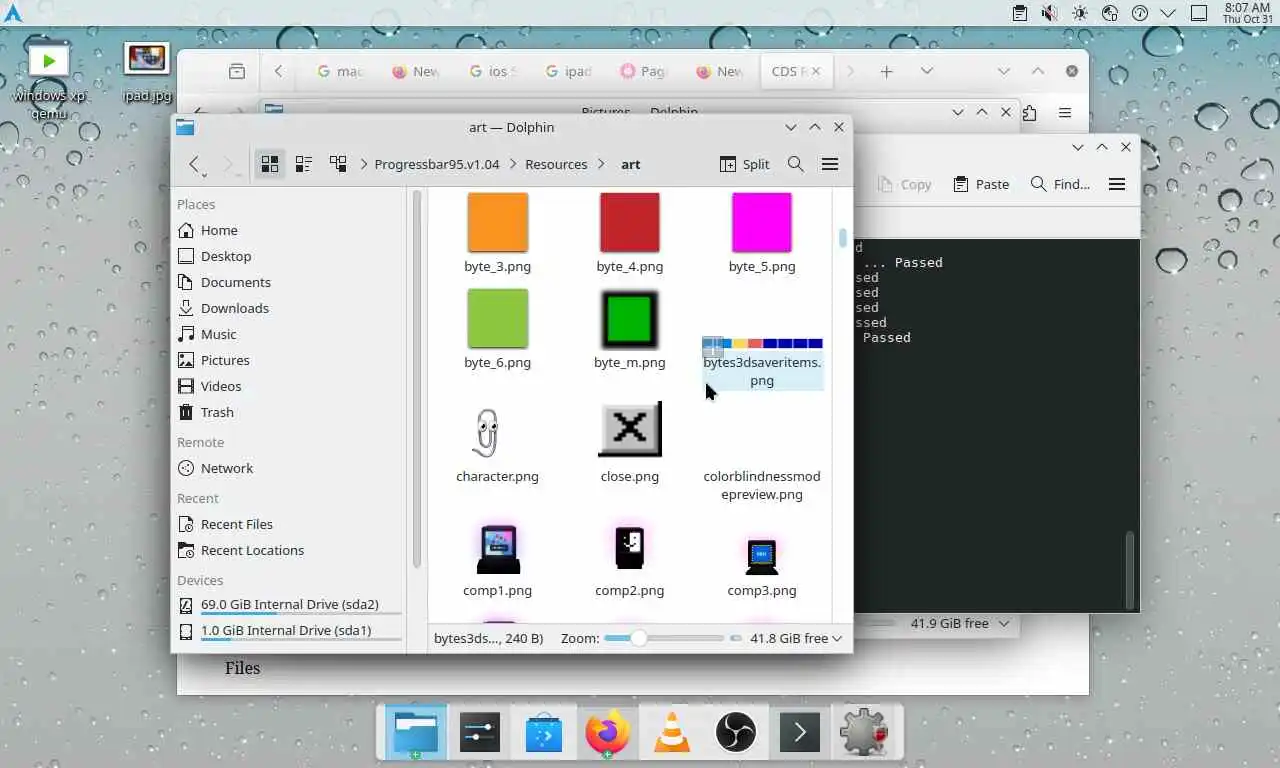
Task: Expand breadcrumb arrow before art
Action: point(601,164)
